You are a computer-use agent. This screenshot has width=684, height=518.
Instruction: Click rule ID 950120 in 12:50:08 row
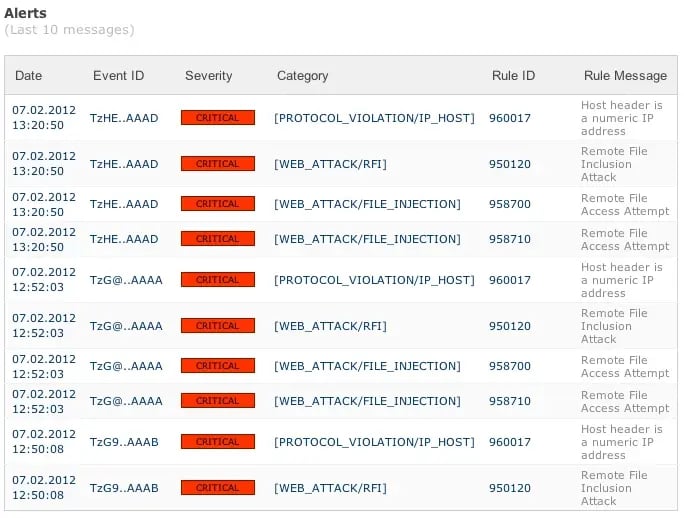click(x=510, y=488)
